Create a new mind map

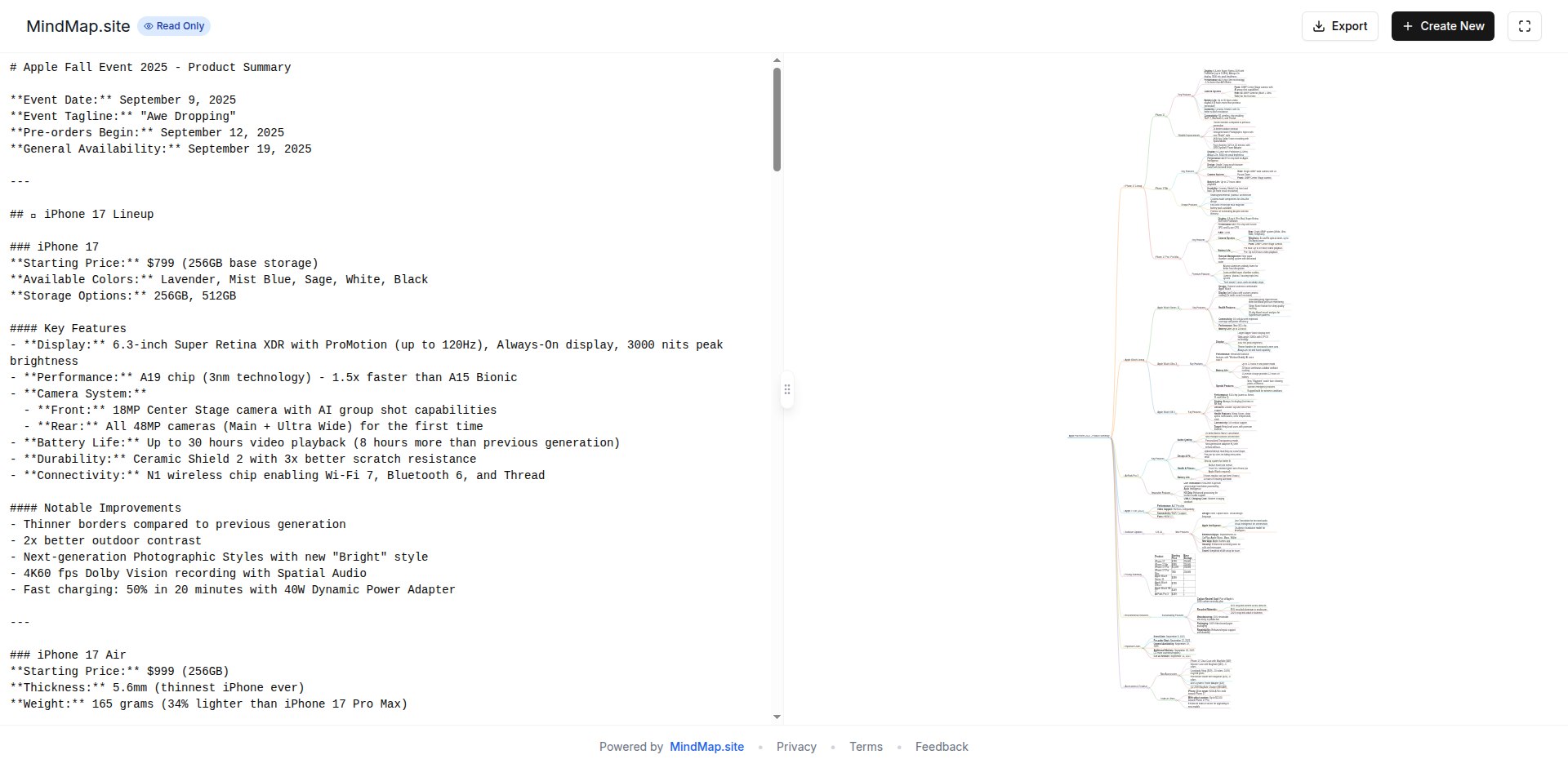pos(1443,26)
